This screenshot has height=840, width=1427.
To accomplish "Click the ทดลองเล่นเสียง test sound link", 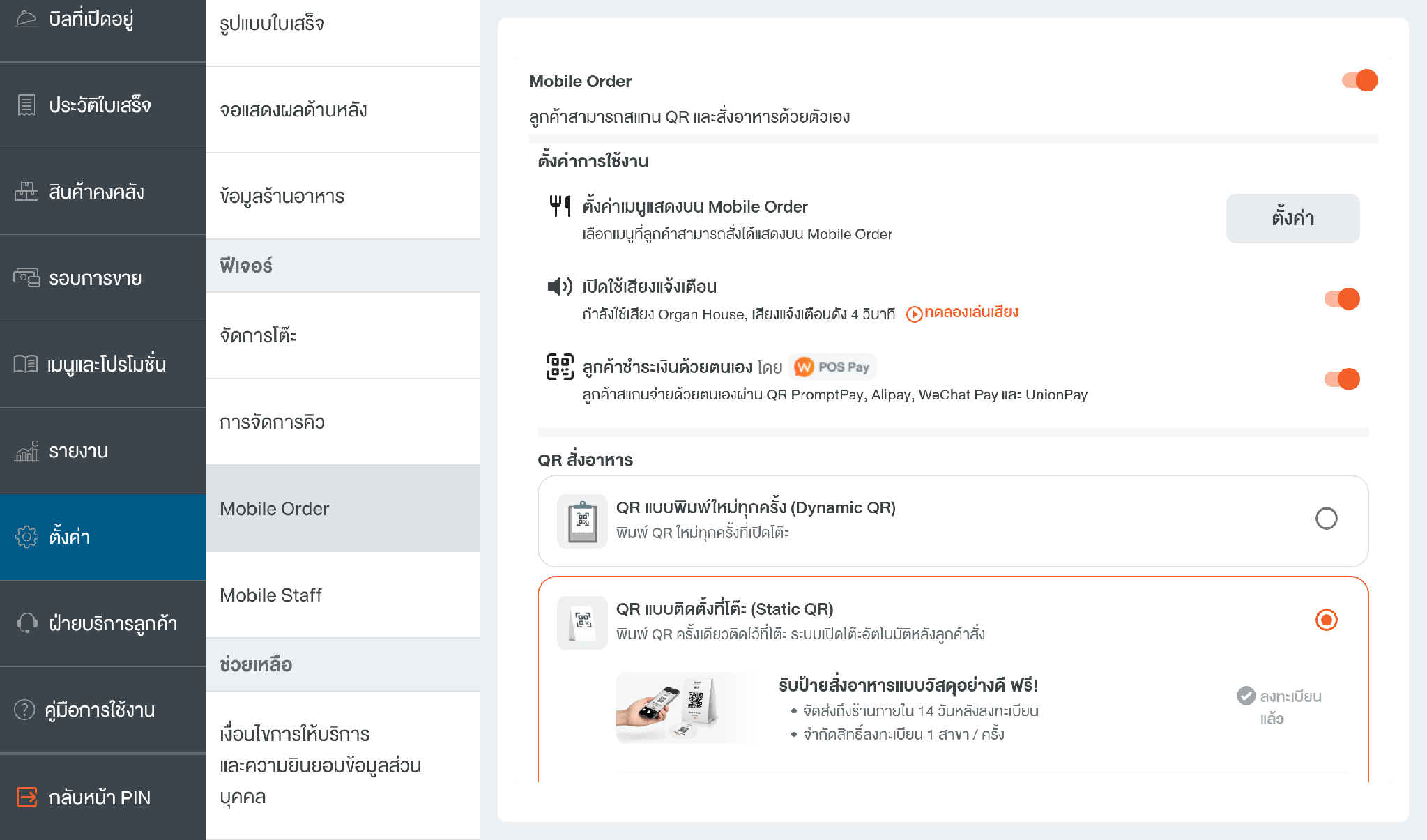I will click(963, 313).
